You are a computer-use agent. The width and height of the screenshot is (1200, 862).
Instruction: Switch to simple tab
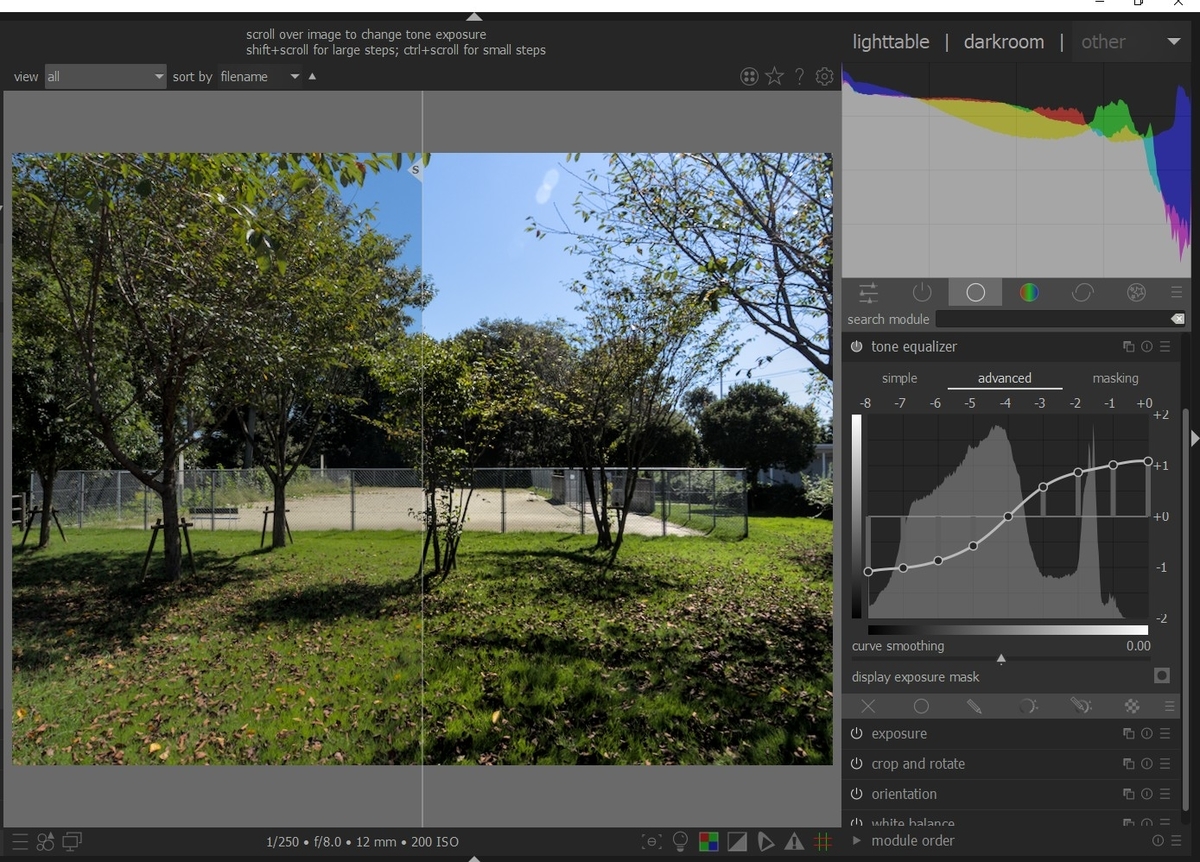click(899, 378)
